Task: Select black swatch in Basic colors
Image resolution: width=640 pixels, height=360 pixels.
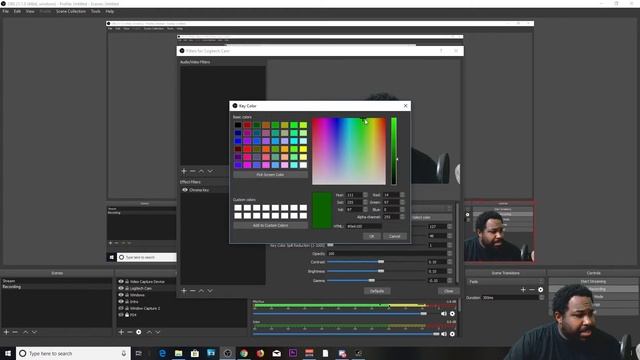Action: point(238,125)
